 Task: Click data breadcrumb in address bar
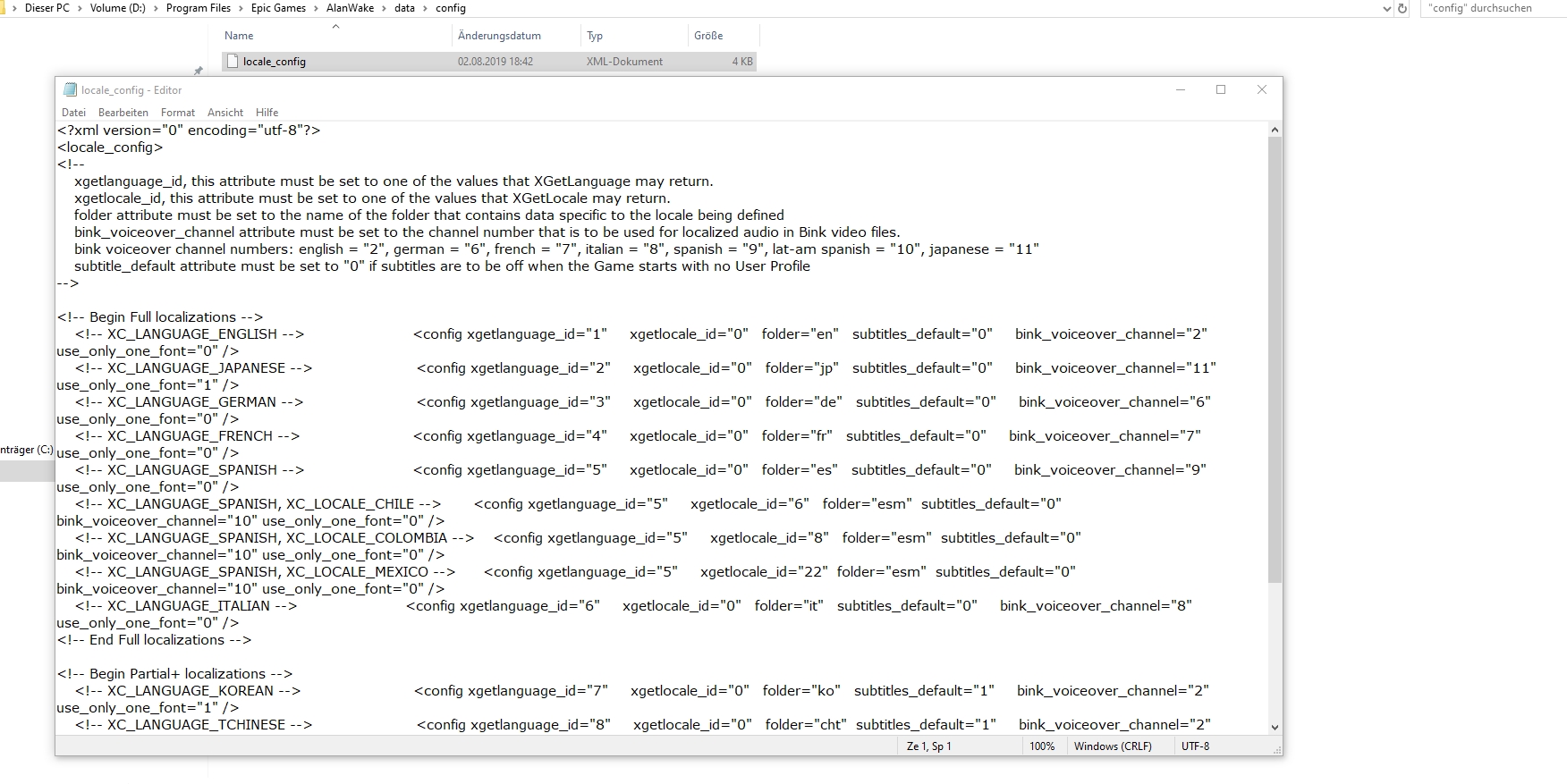click(404, 8)
